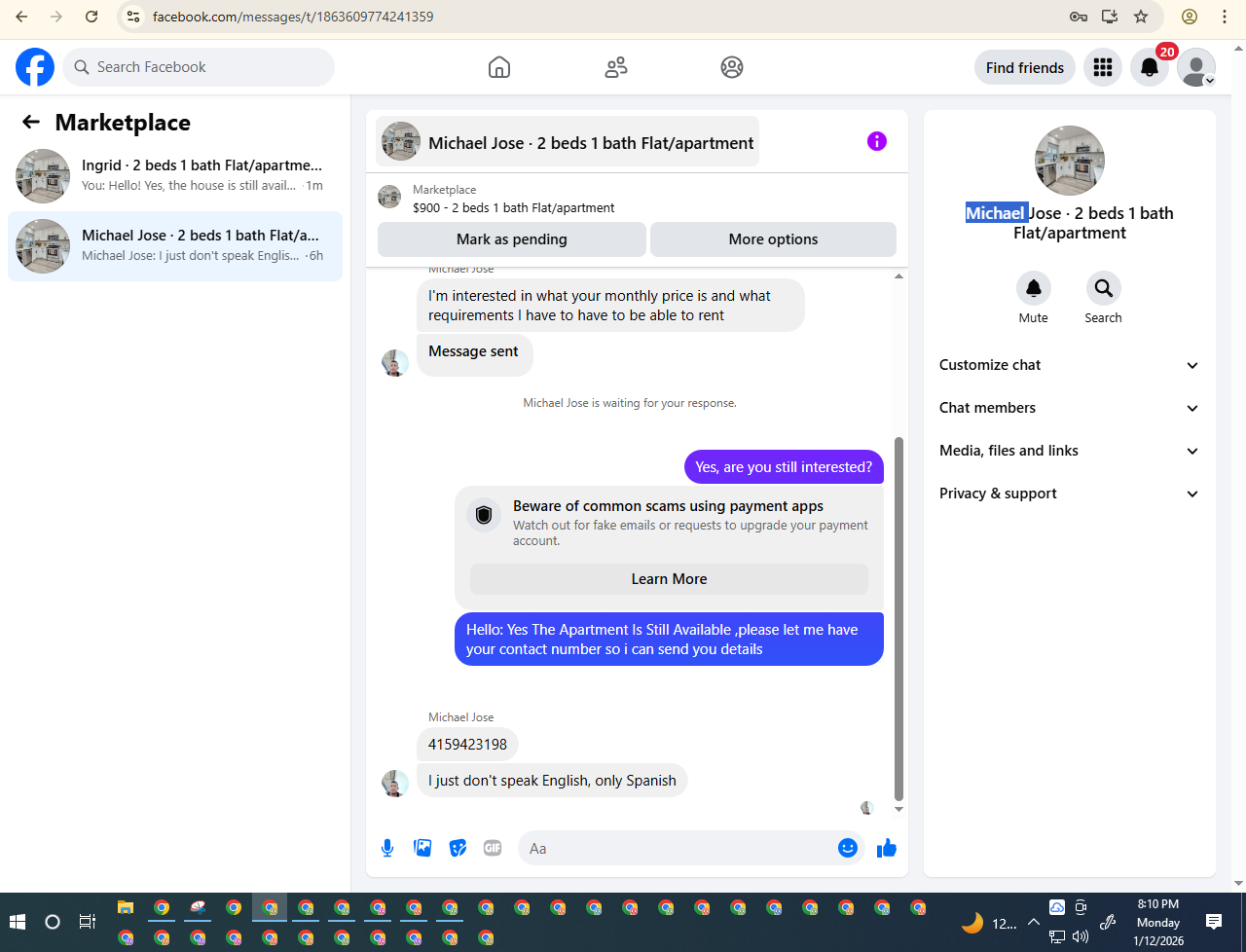Select Michael Jose conversation in list
Image resolution: width=1246 pixels, height=952 pixels.
175,246
